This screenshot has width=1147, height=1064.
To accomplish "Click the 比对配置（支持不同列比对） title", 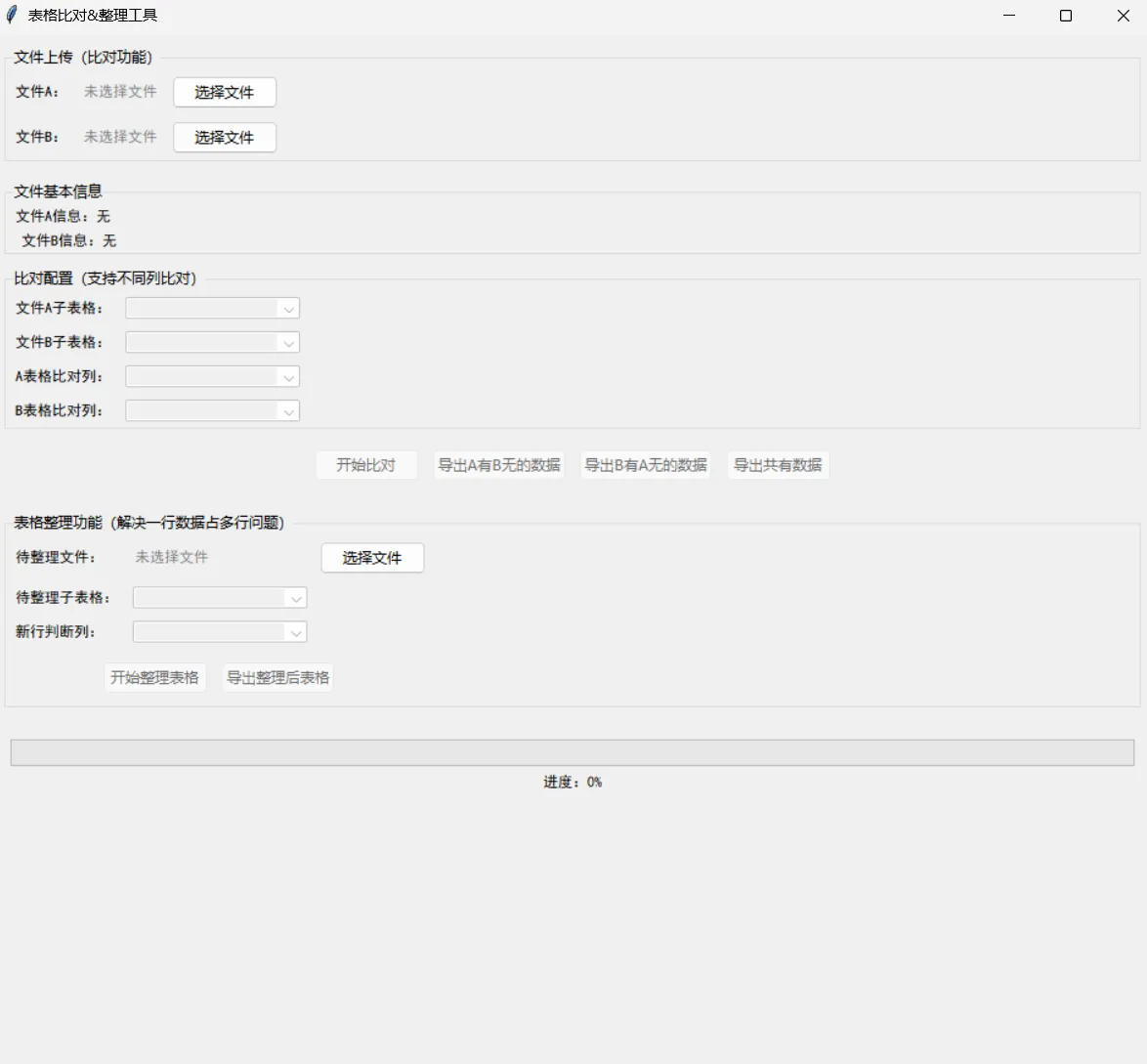I will 106,278.
